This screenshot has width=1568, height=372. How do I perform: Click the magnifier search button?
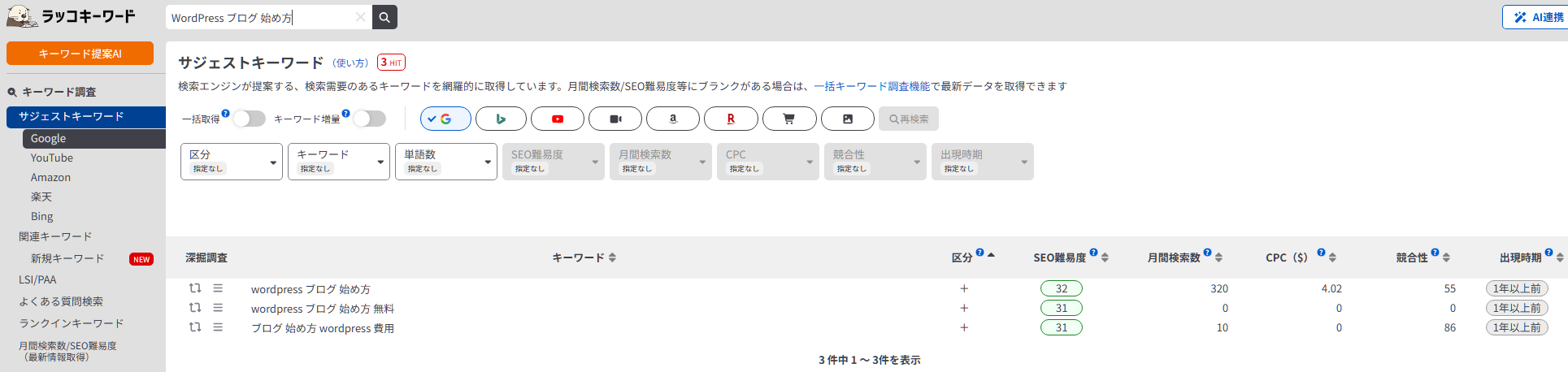[384, 17]
